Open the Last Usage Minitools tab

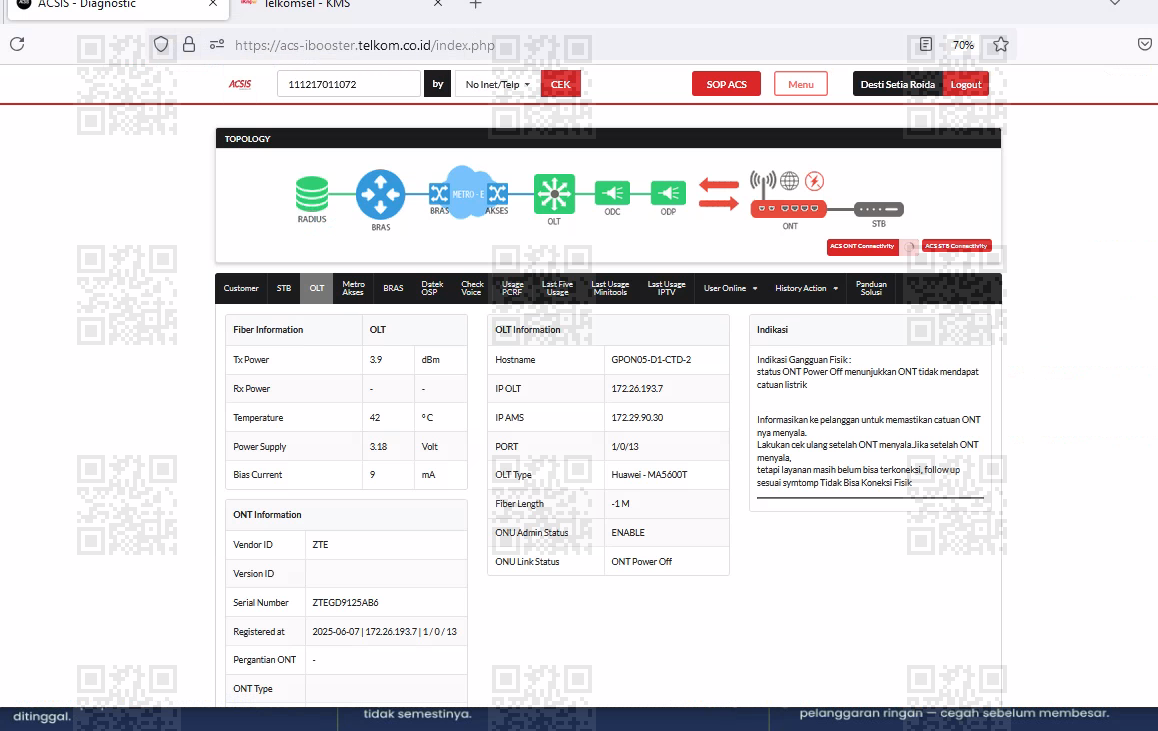(x=610, y=288)
